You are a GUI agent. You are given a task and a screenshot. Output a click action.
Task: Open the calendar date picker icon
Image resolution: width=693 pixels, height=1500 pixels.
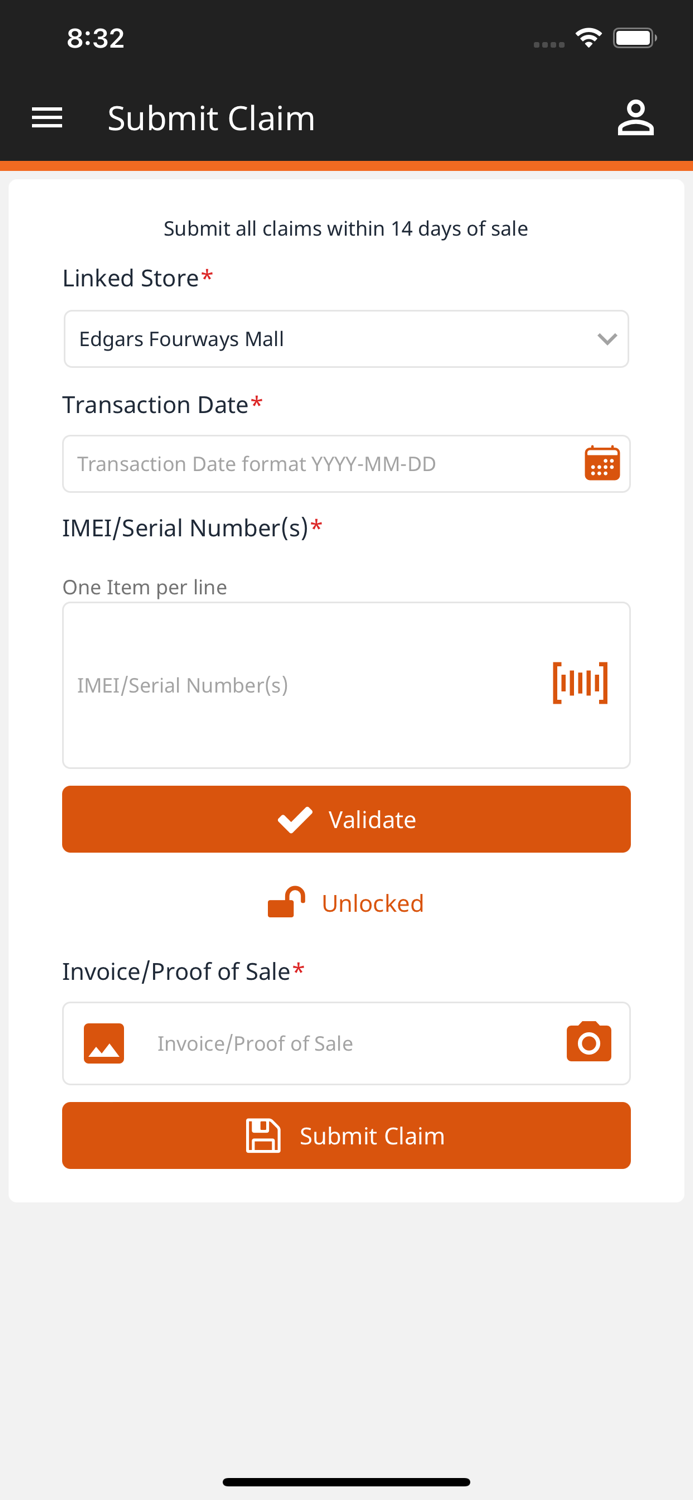pos(600,463)
